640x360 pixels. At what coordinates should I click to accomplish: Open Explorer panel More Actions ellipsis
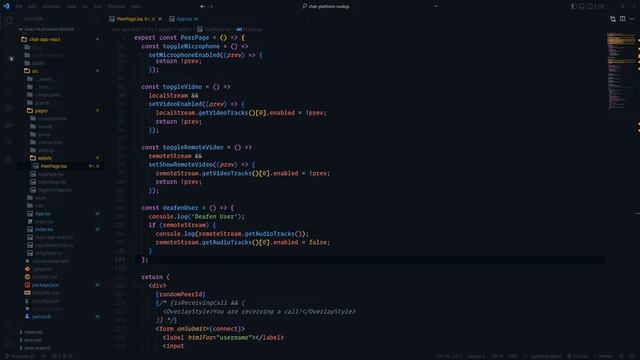96,19
